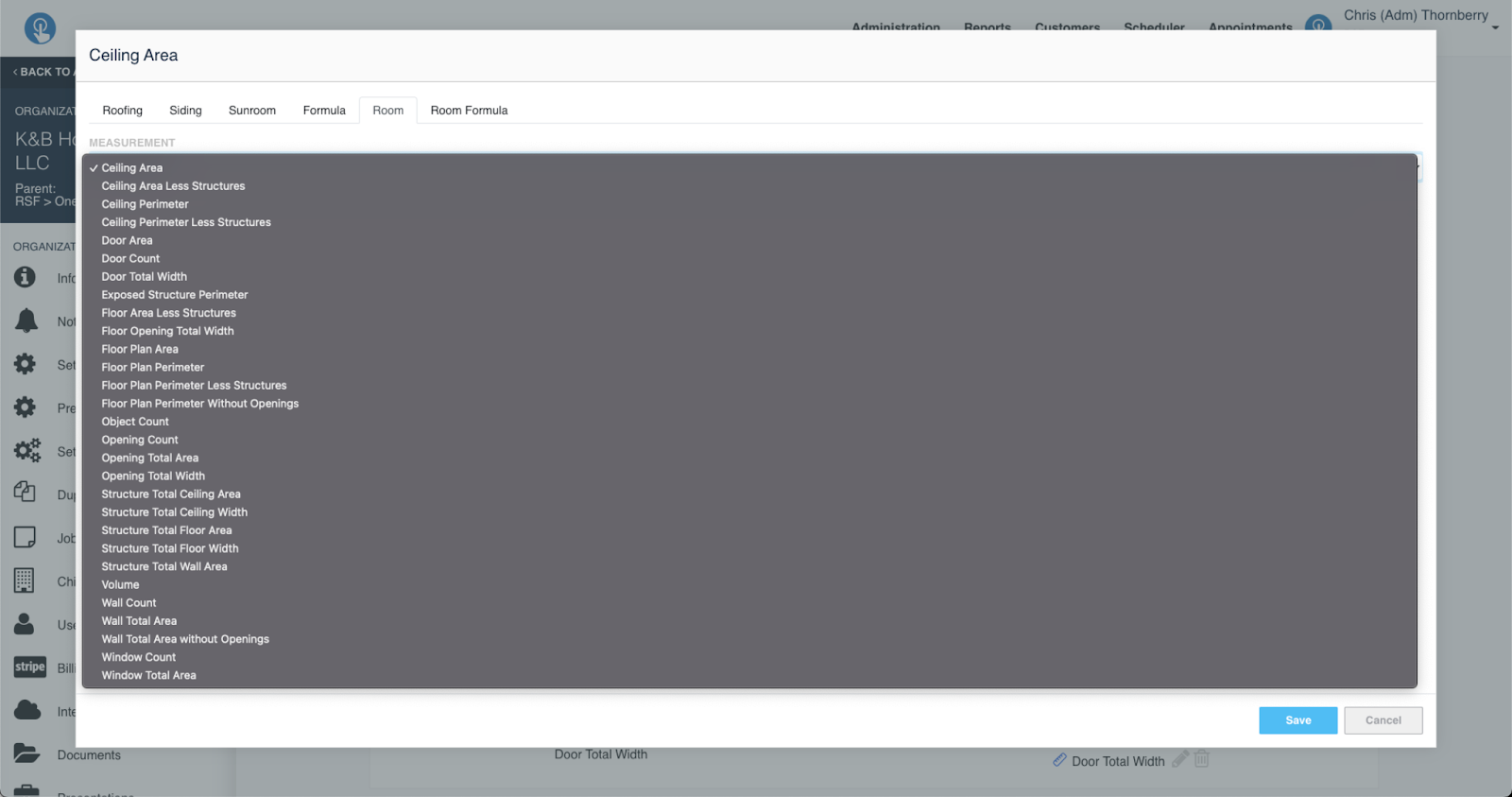Choose Floor Plan Perimeter Without Openings option
The image size is (1512, 797).
[749, 404]
